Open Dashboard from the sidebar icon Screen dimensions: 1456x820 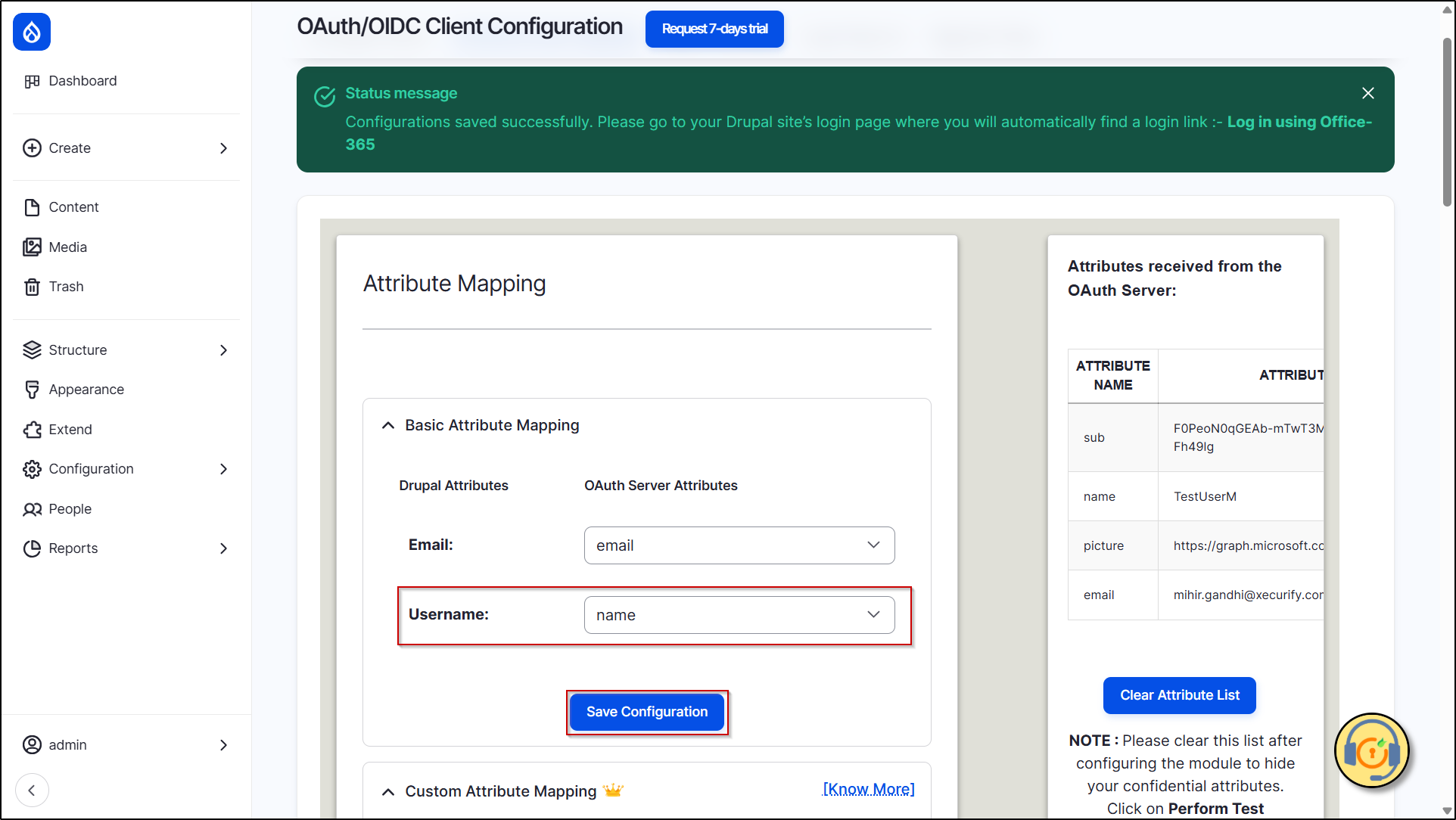(32, 81)
